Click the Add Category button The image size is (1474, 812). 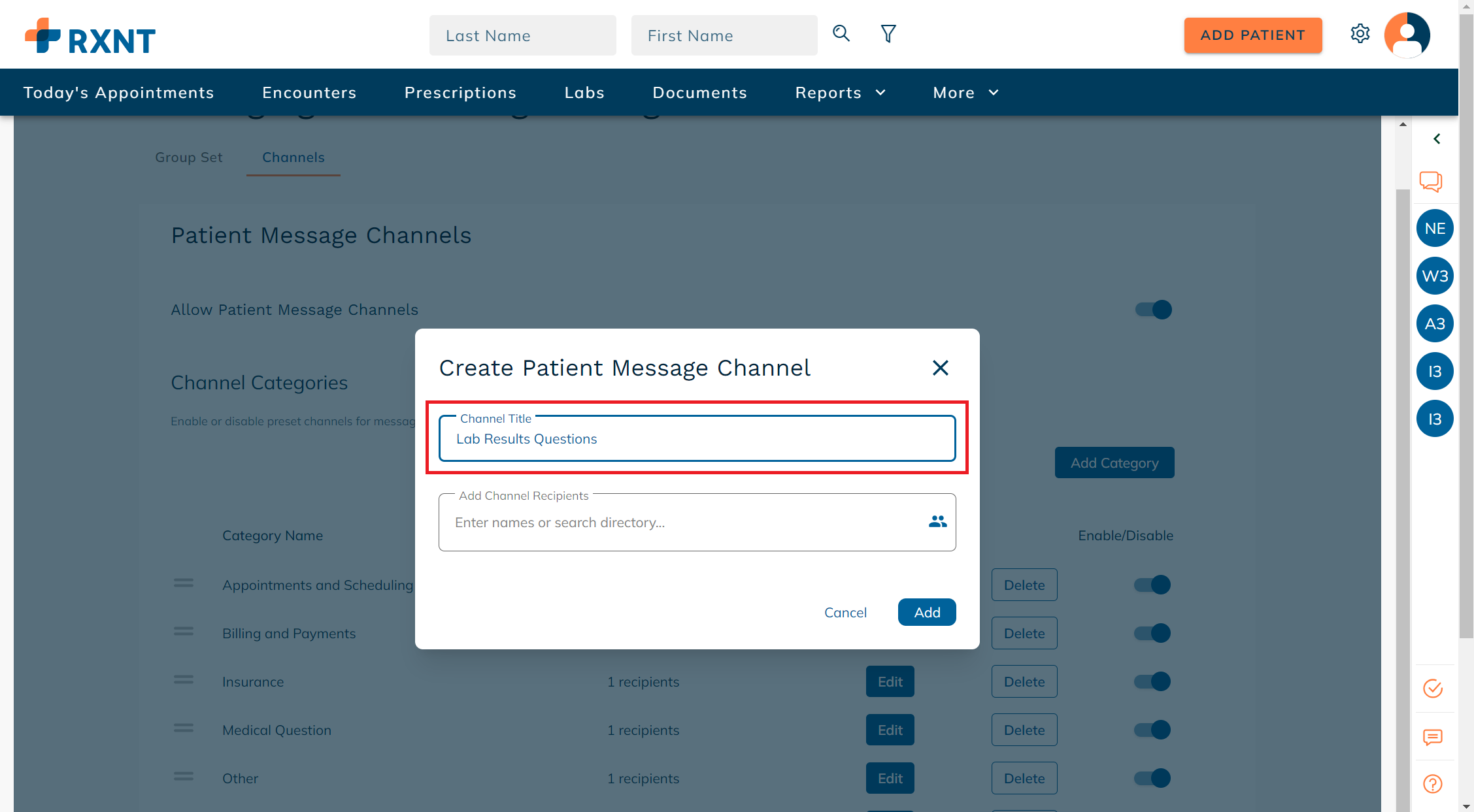click(x=1114, y=463)
